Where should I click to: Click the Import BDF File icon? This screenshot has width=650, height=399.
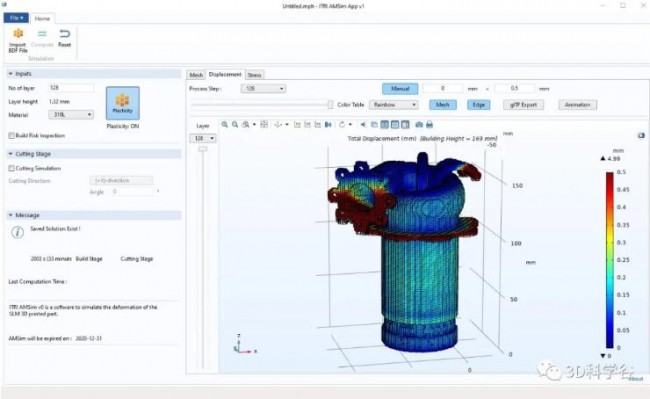[18, 34]
